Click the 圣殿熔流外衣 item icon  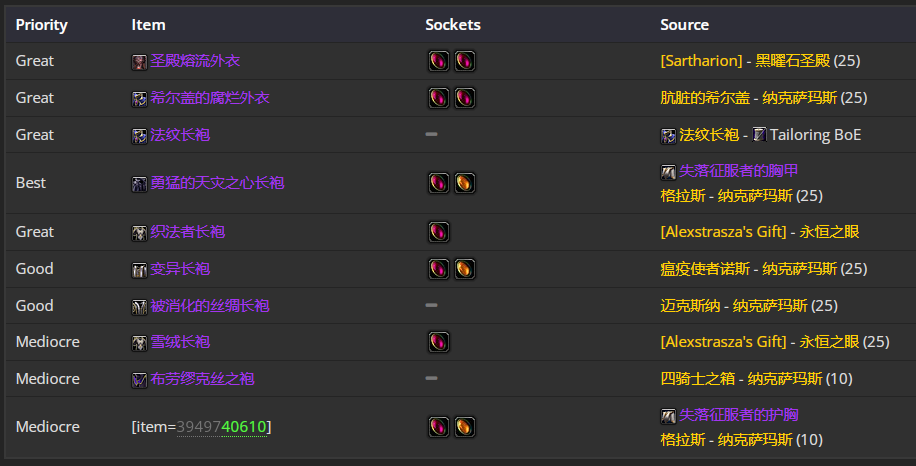point(139,62)
